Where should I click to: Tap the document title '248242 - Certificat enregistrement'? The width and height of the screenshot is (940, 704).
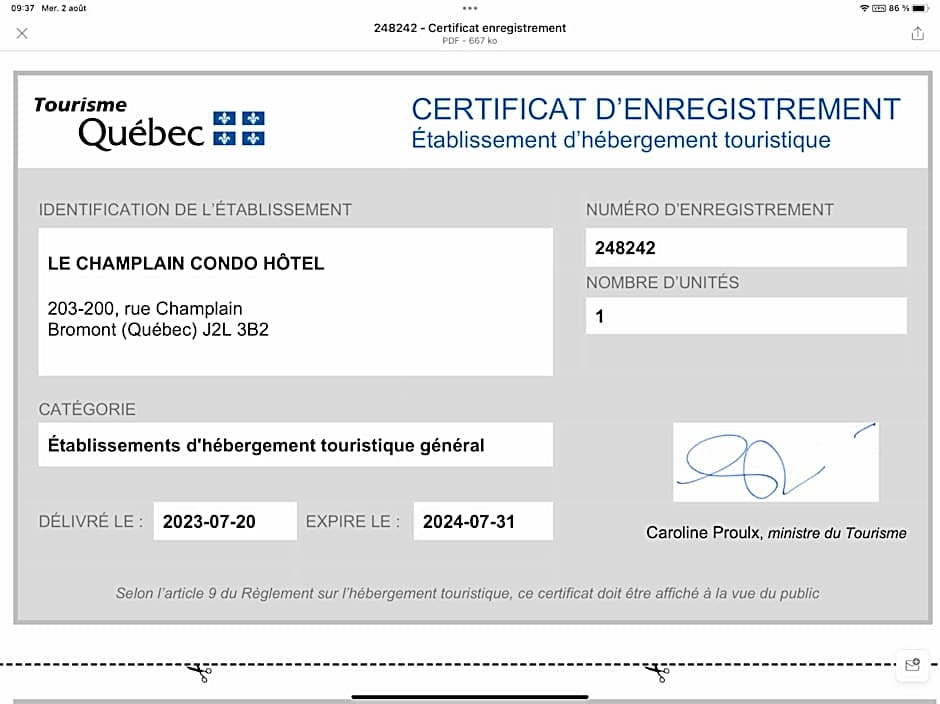pos(470,28)
